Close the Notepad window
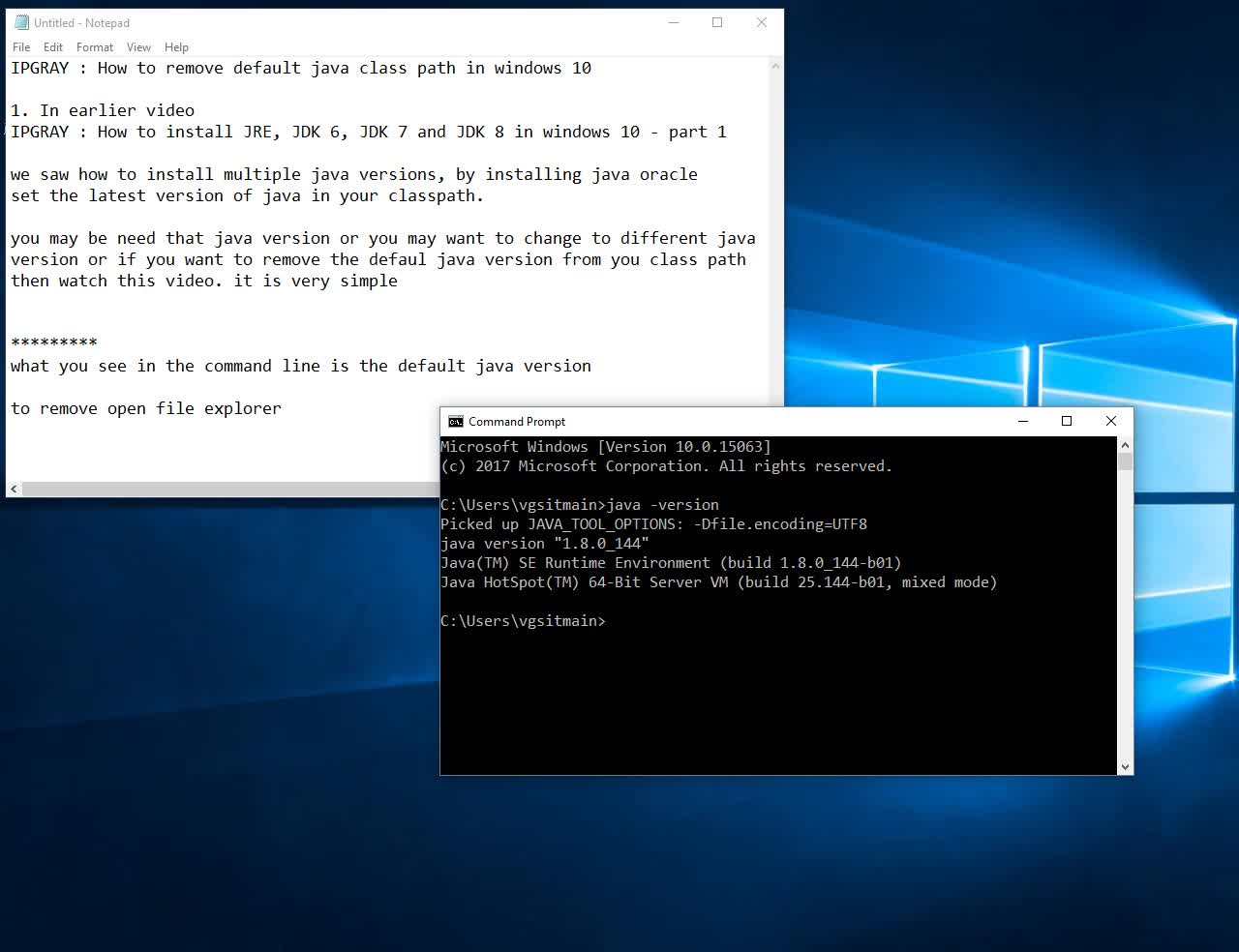The width and height of the screenshot is (1239, 952). pos(762,22)
